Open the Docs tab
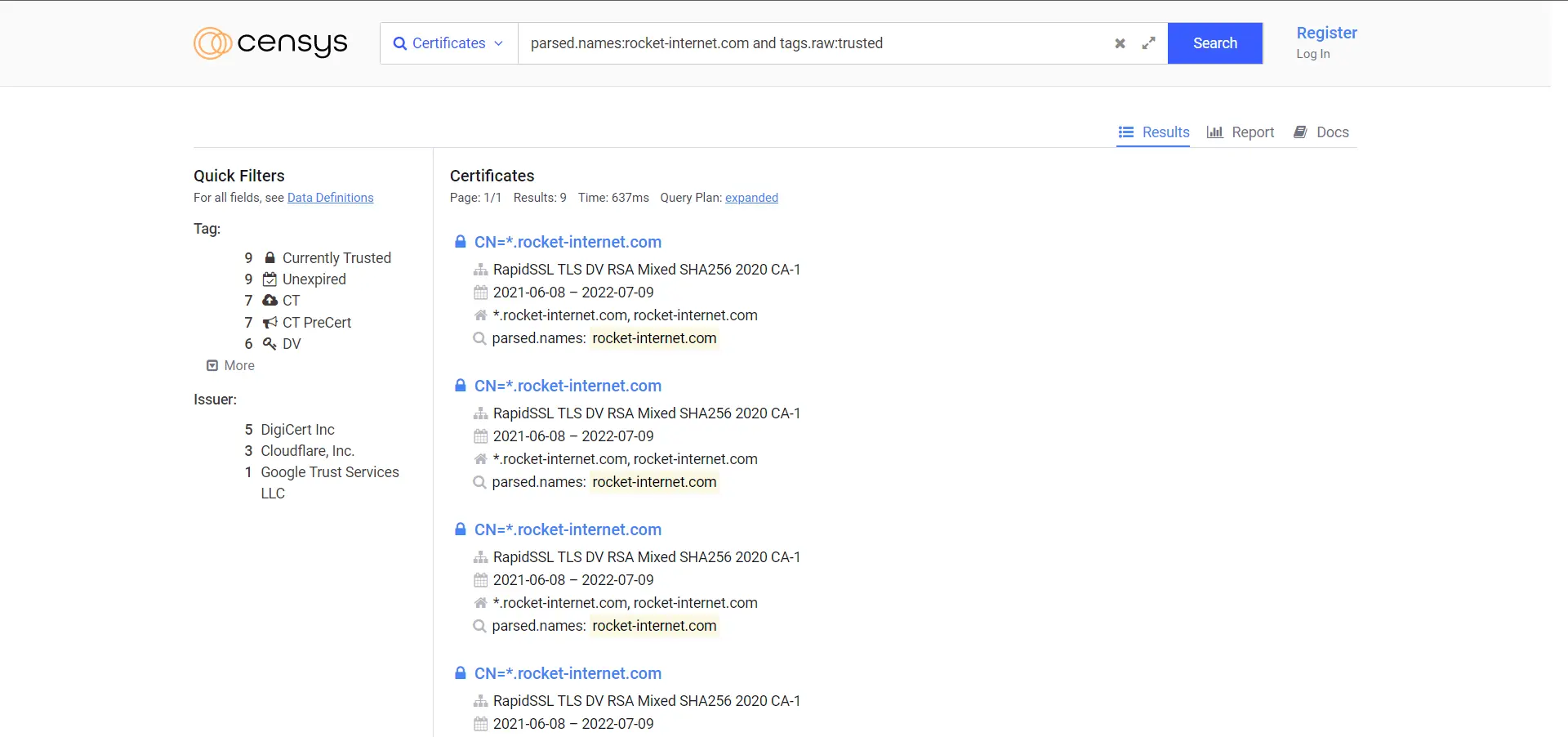The width and height of the screenshot is (1568, 737). [1321, 132]
